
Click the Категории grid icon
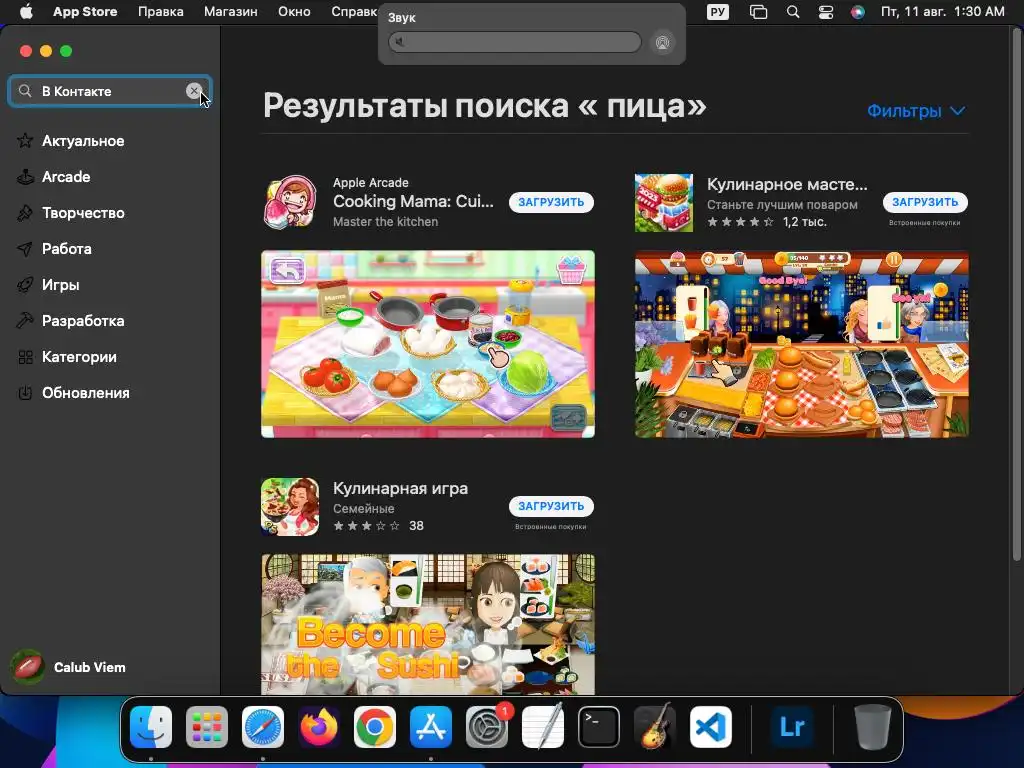coord(25,357)
